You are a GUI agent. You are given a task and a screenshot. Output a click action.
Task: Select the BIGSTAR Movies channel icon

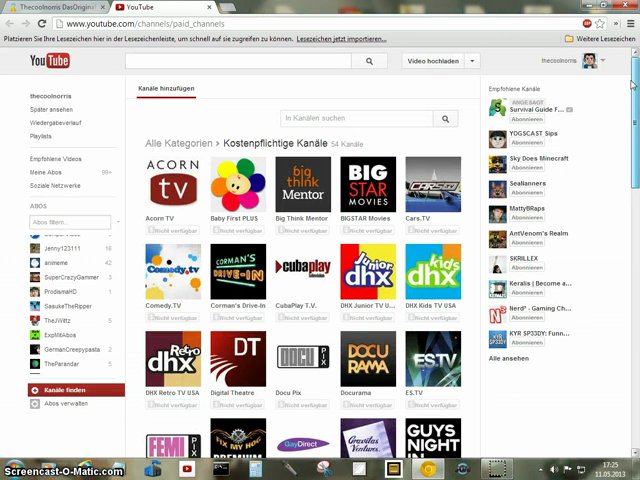368,184
